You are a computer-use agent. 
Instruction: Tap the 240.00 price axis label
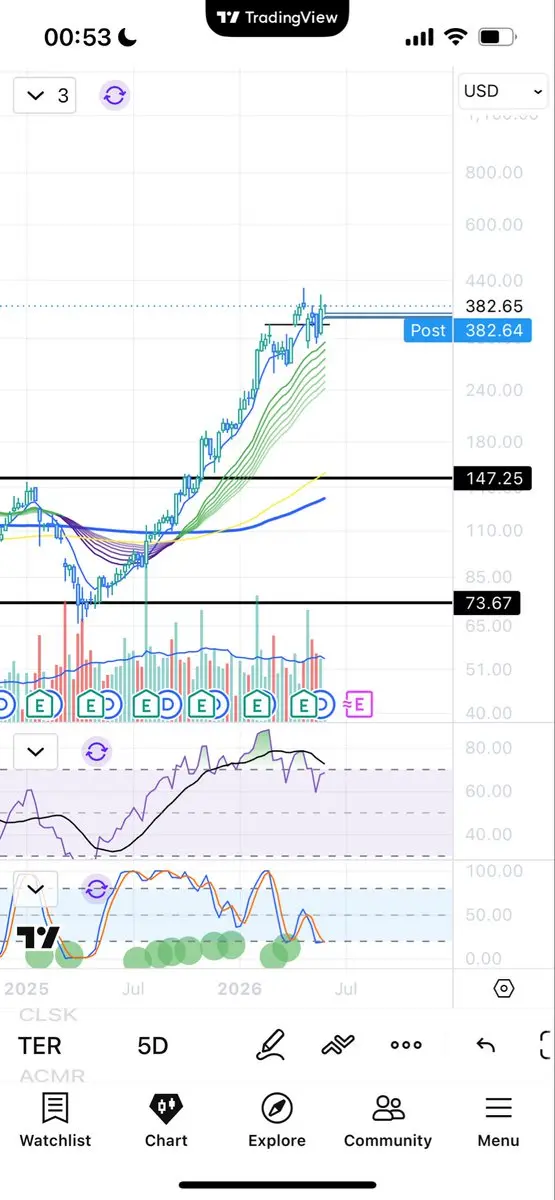493,390
